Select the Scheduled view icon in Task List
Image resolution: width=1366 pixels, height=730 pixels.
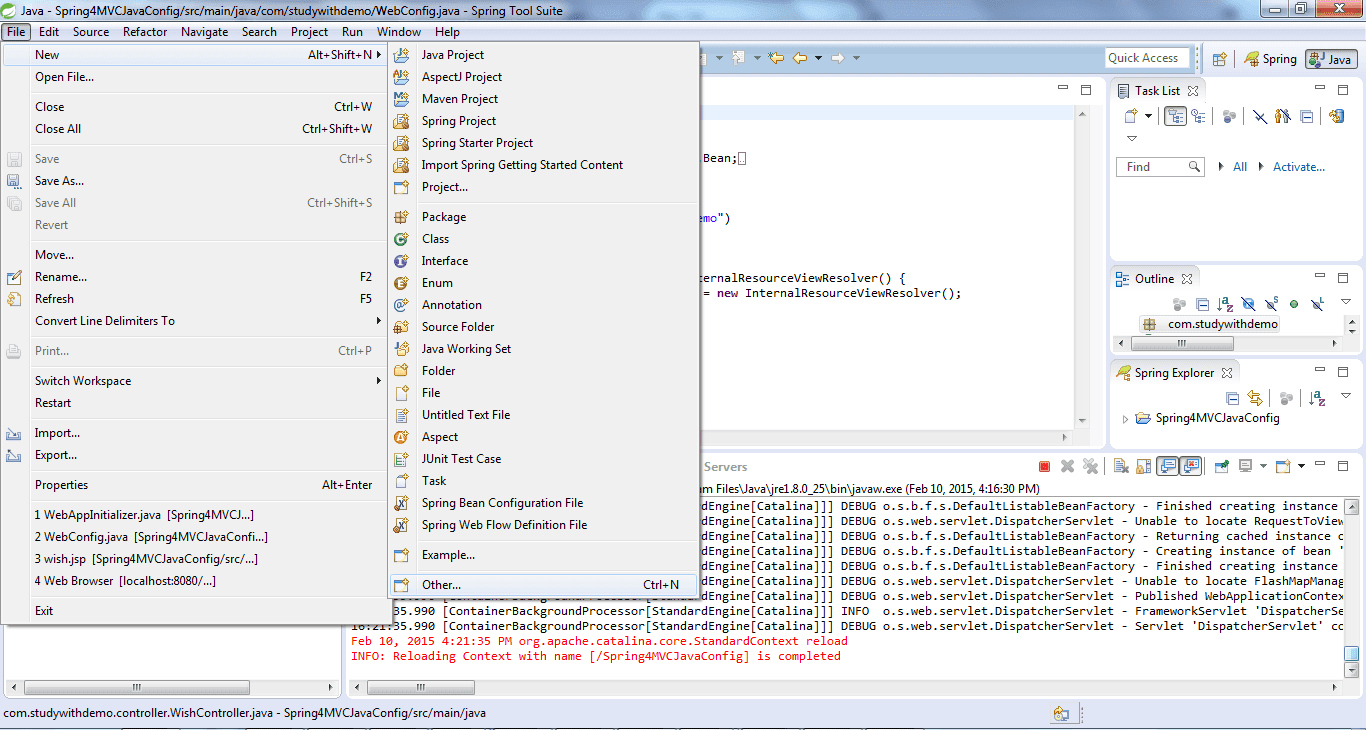1197,116
